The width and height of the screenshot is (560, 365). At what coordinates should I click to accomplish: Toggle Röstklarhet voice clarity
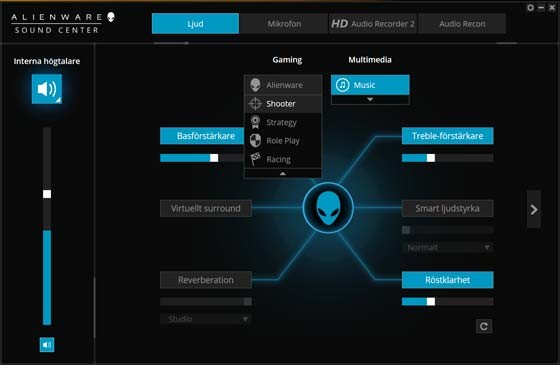click(x=448, y=280)
